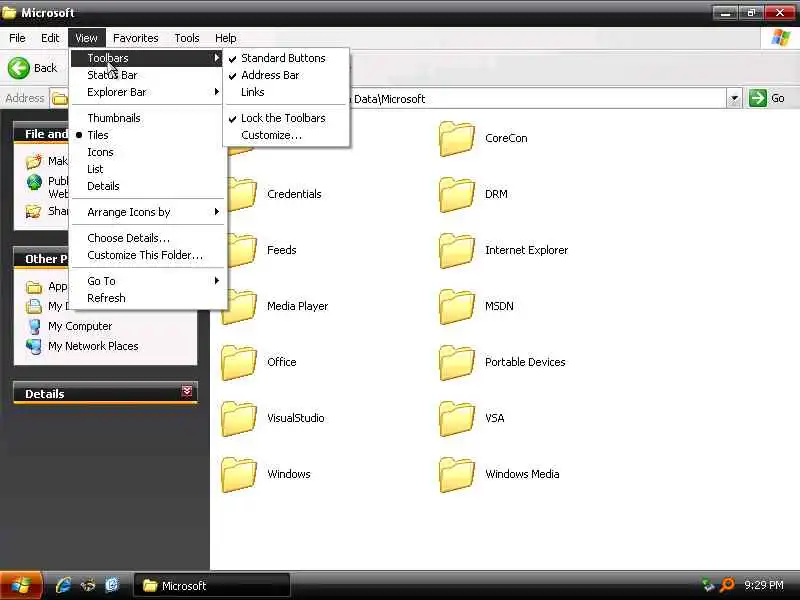Screen dimensions: 800x600
Task: Click the Make a new folder task icon
Action: pyautogui.click(x=34, y=161)
